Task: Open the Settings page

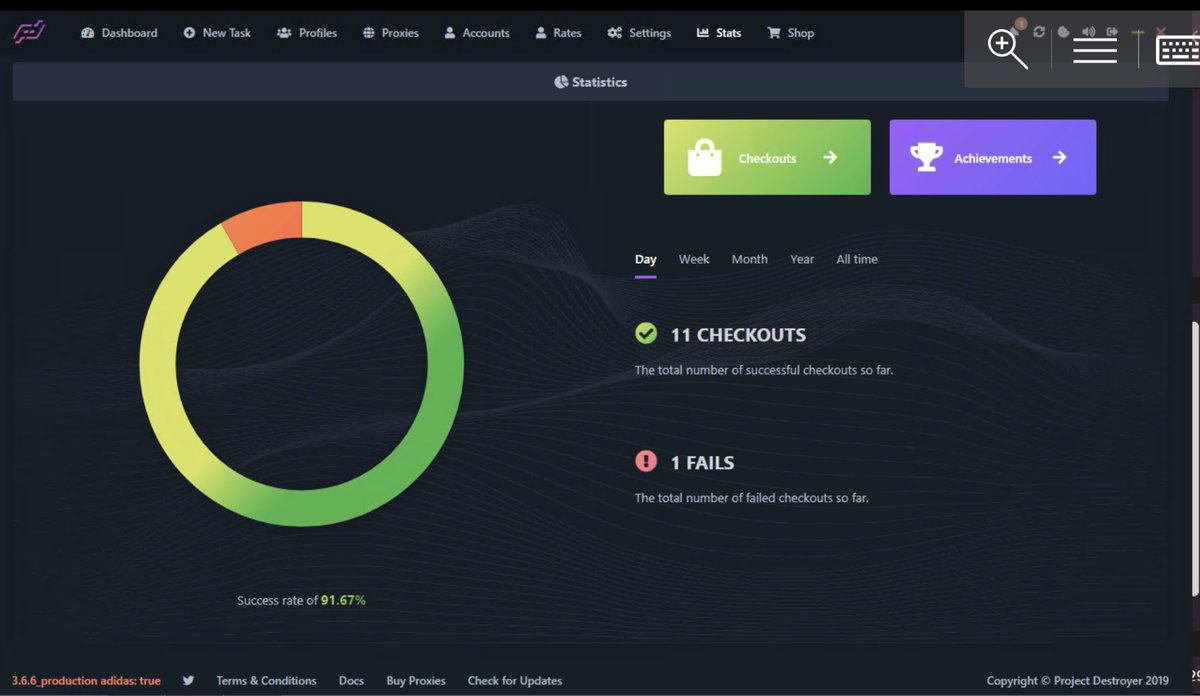Action: (x=639, y=33)
